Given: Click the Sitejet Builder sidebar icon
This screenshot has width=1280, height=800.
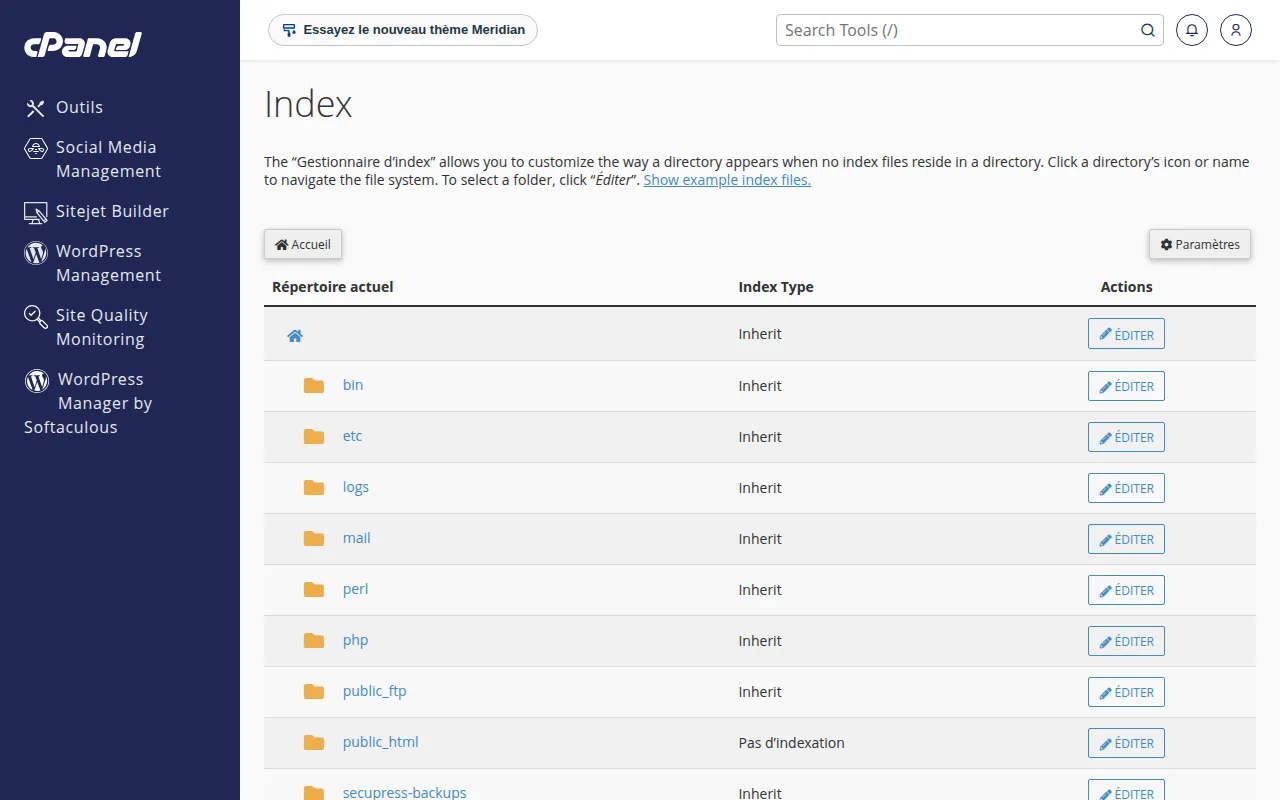Looking at the screenshot, I should (36, 212).
